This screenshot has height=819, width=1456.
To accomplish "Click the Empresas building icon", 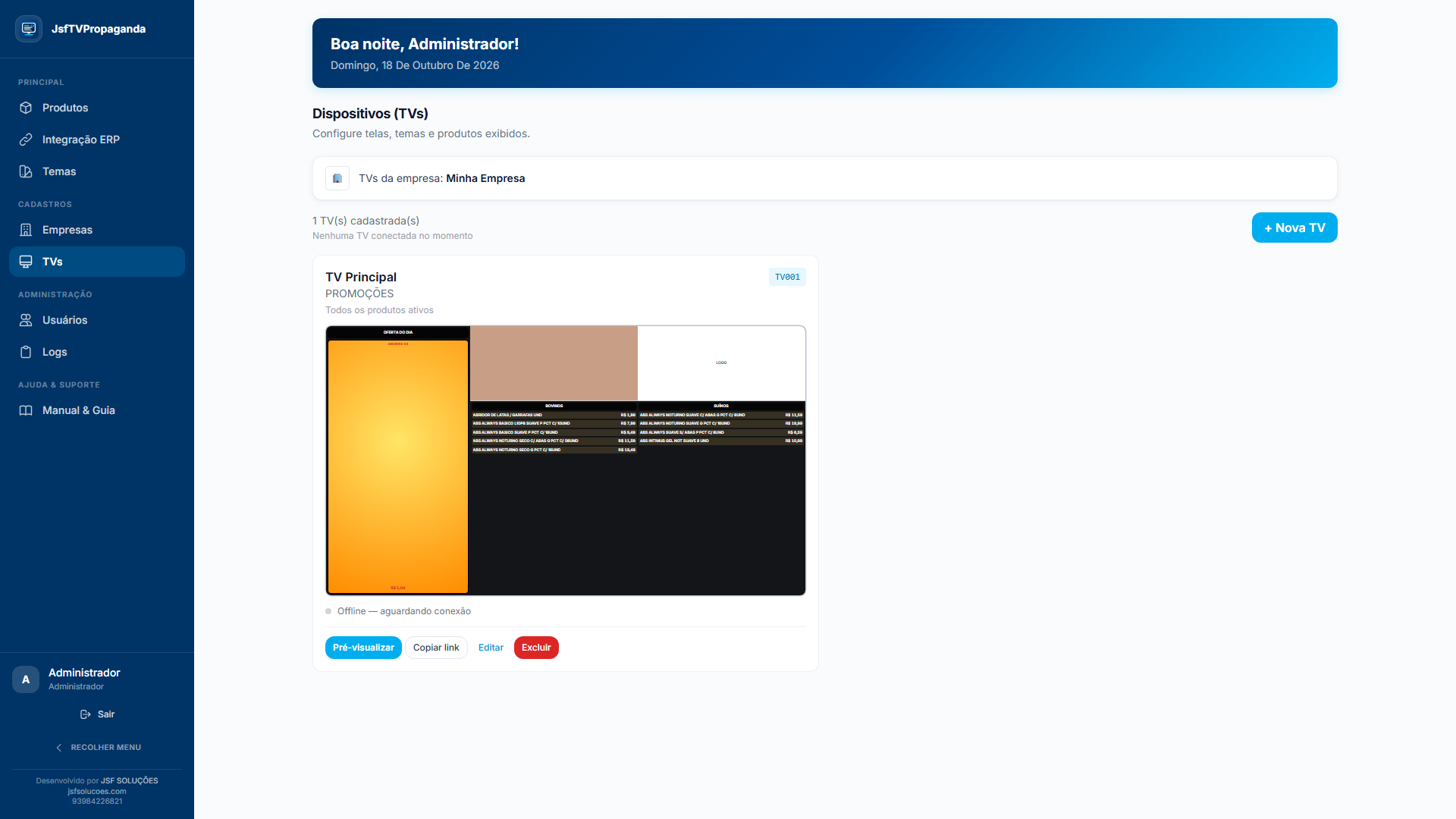I will 26,230.
